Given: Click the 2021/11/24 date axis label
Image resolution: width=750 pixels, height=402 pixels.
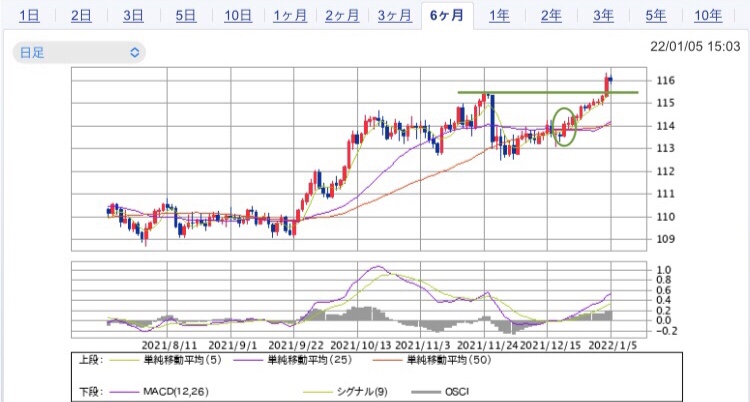Looking at the screenshot, I should 488,345.
